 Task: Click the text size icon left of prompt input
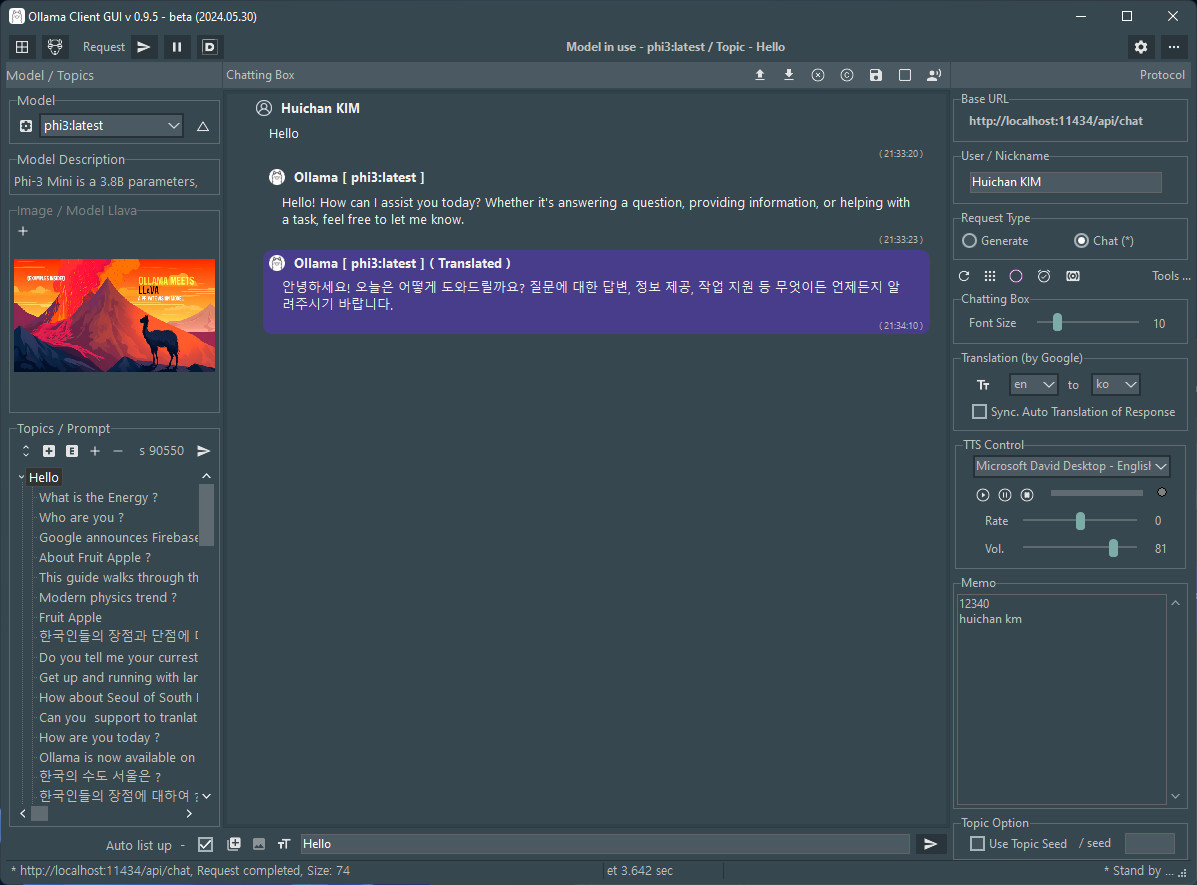click(x=284, y=844)
